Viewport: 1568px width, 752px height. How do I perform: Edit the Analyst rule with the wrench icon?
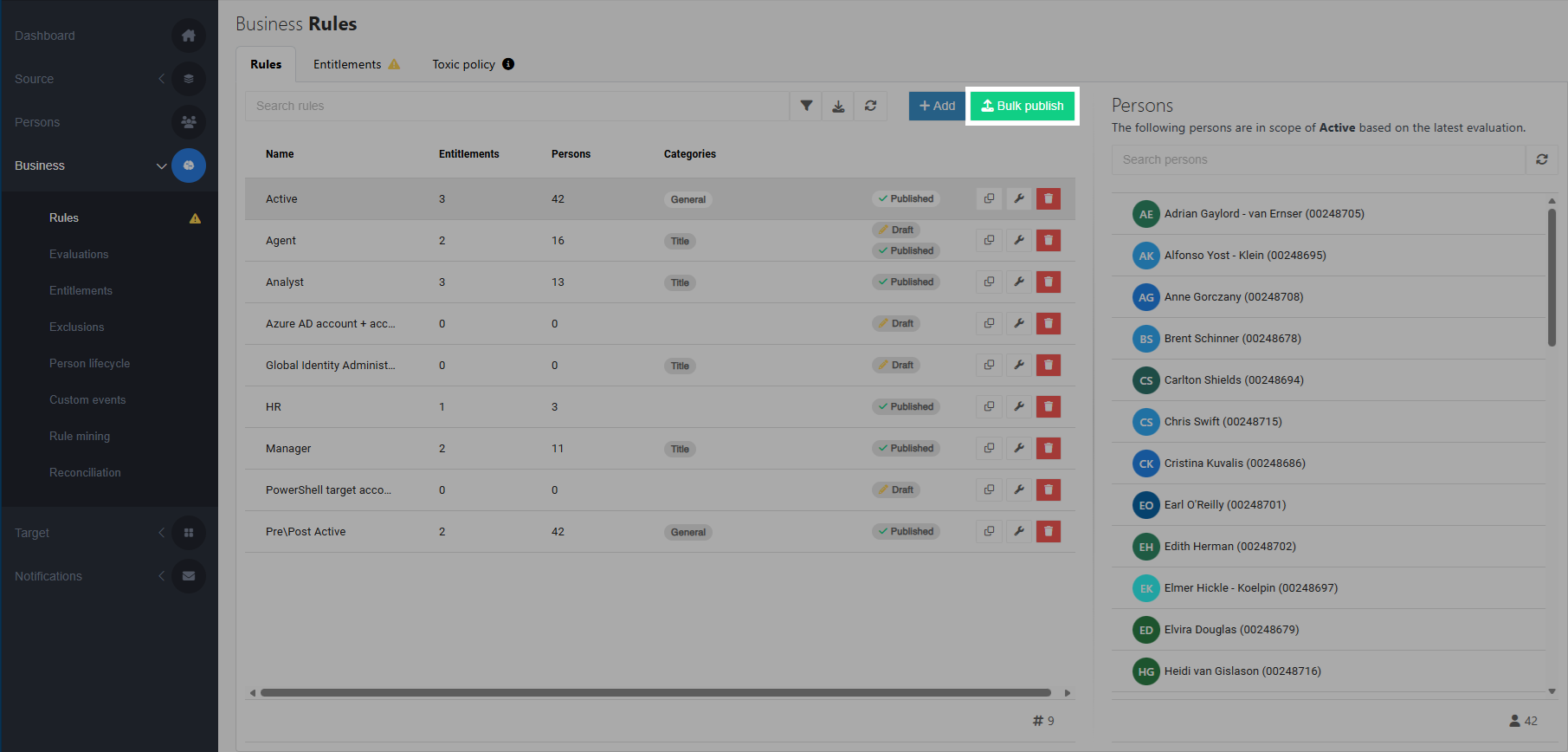1019,282
